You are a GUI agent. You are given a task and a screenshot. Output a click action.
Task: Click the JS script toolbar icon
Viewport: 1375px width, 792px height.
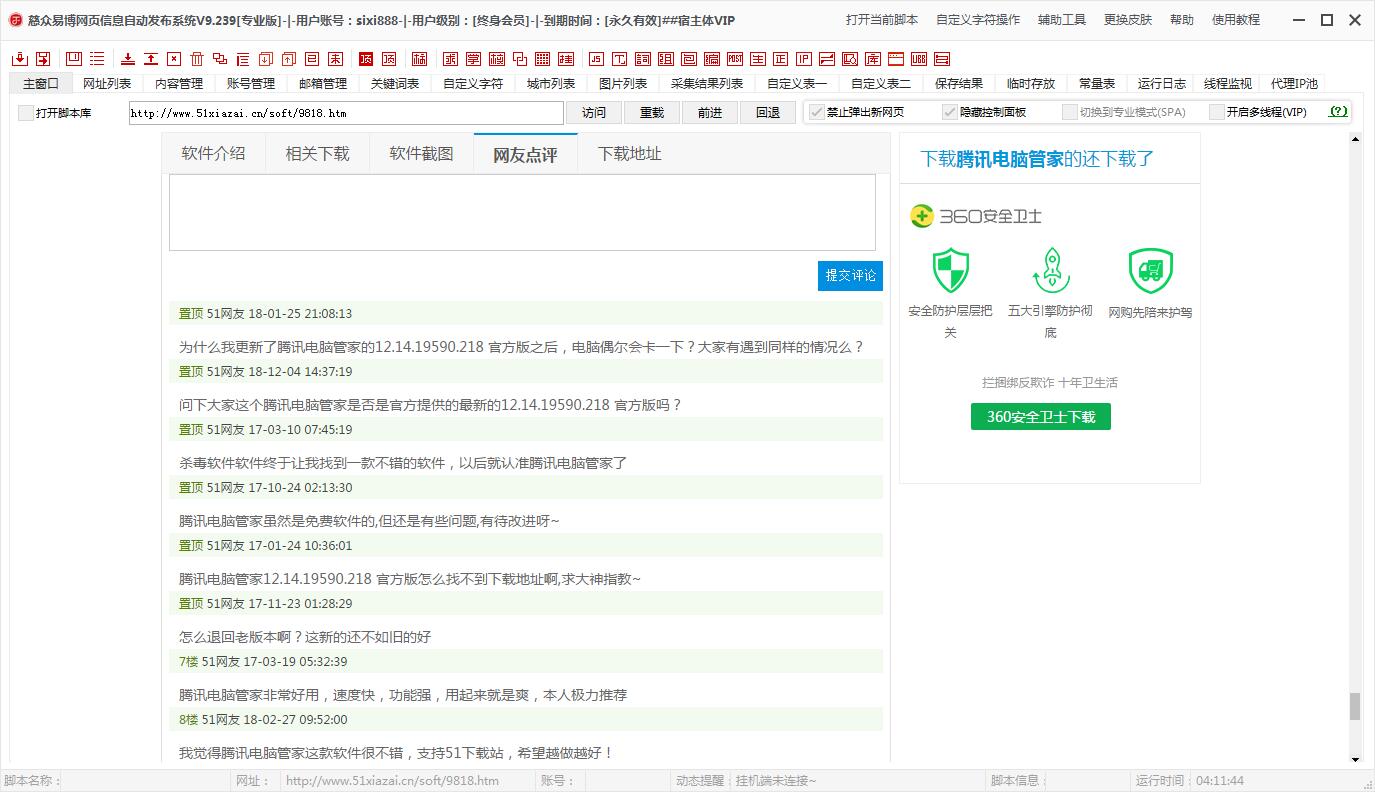click(x=596, y=59)
